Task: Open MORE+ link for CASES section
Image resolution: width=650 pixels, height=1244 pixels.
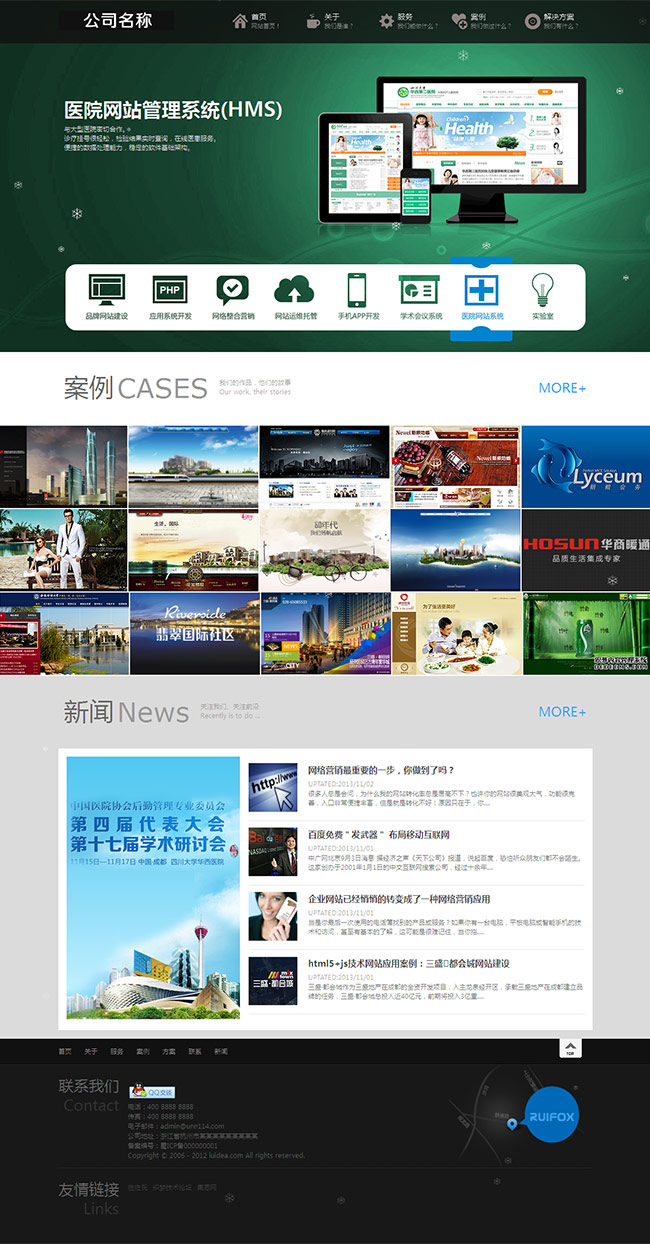Action: pyautogui.click(x=563, y=388)
